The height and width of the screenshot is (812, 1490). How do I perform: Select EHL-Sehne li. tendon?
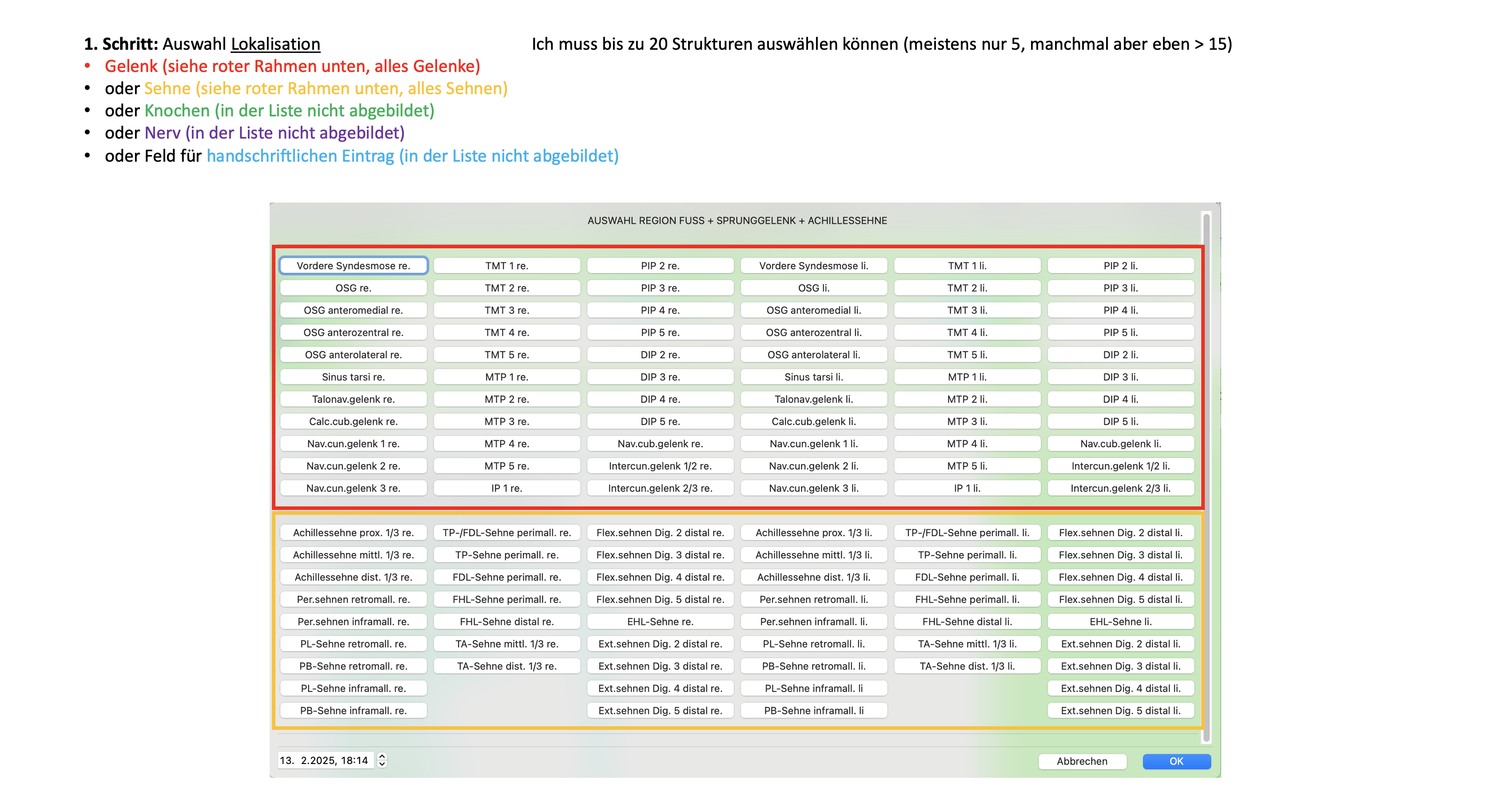(1120, 621)
